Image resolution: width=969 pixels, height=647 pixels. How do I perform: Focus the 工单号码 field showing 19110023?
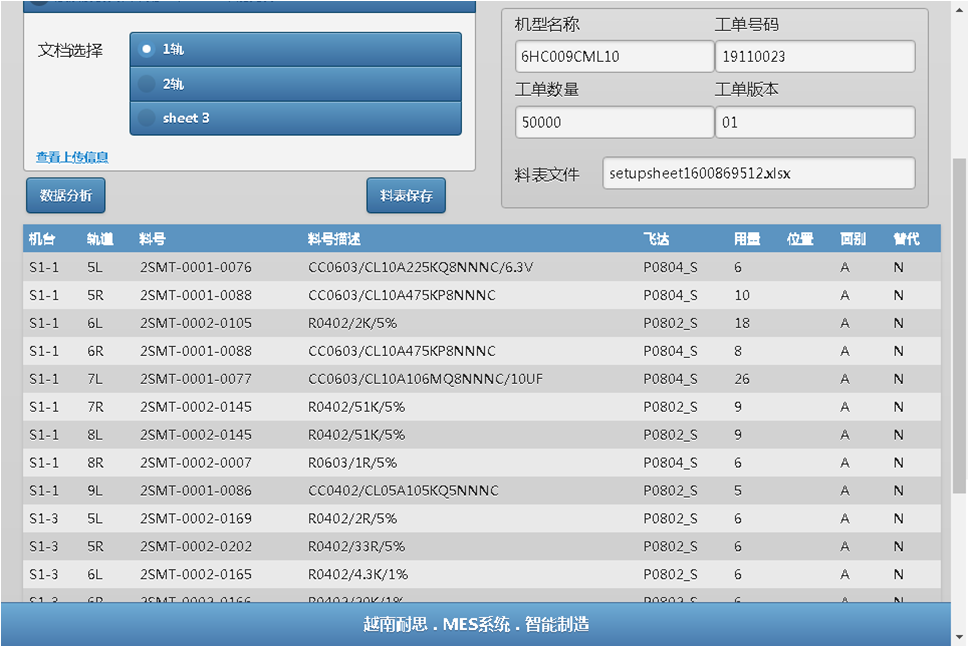tap(814, 57)
